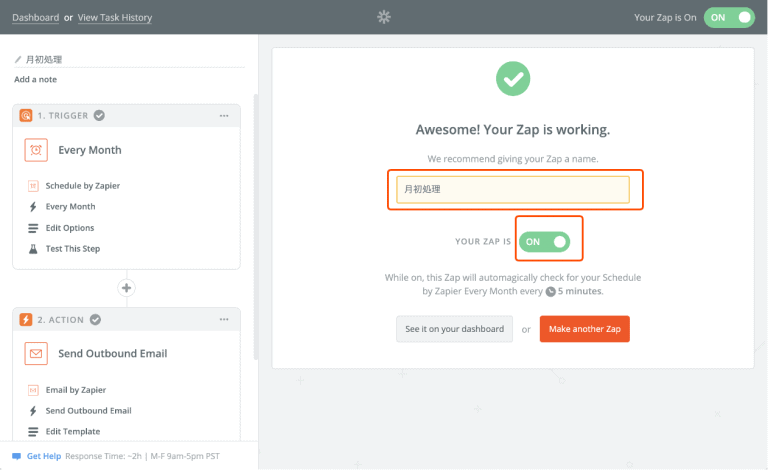Open Schedule by Zapier step item
This screenshot has height=470, width=768.
[82, 186]
